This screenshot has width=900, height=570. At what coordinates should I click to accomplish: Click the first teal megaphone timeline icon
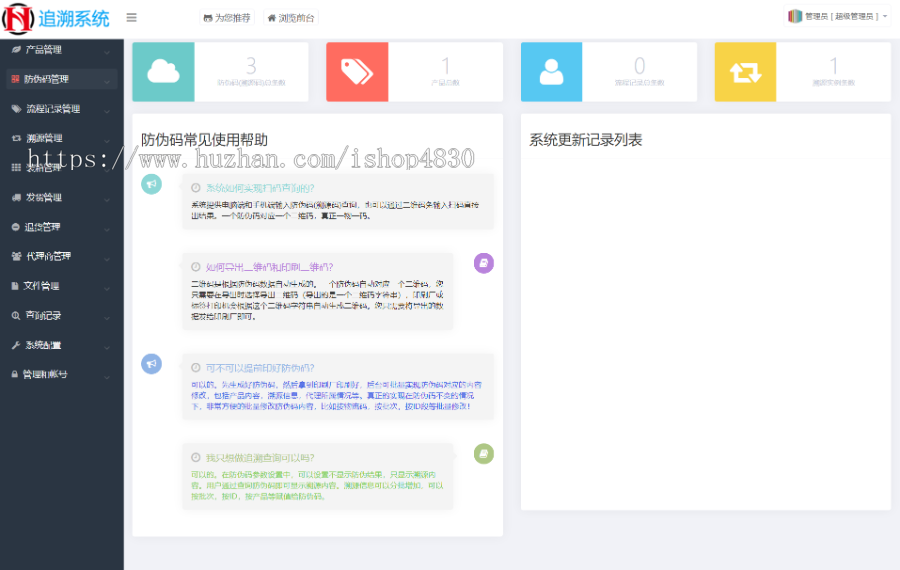tap(151, 184)
